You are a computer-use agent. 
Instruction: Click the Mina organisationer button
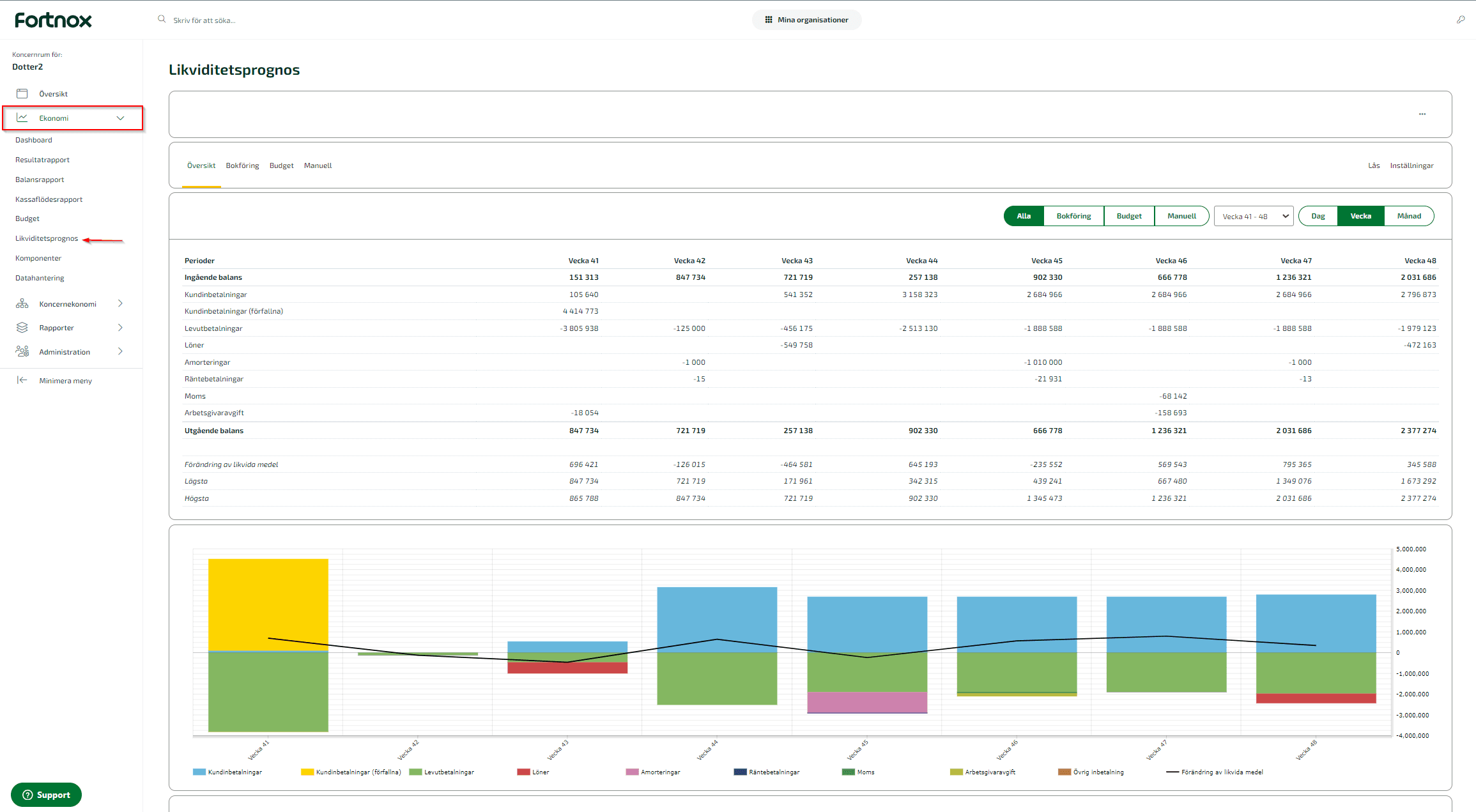pyautogui.click(x=806, y=20)
